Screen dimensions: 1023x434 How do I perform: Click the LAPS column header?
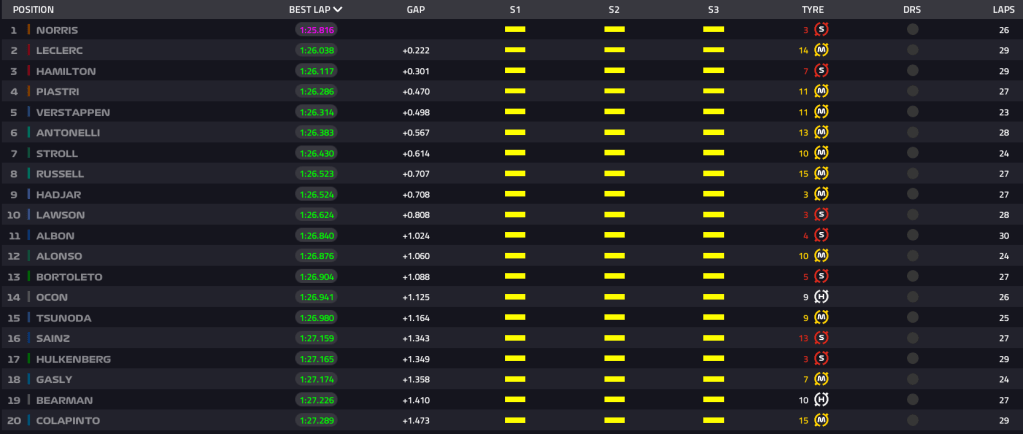click(x=1003, y=10)
